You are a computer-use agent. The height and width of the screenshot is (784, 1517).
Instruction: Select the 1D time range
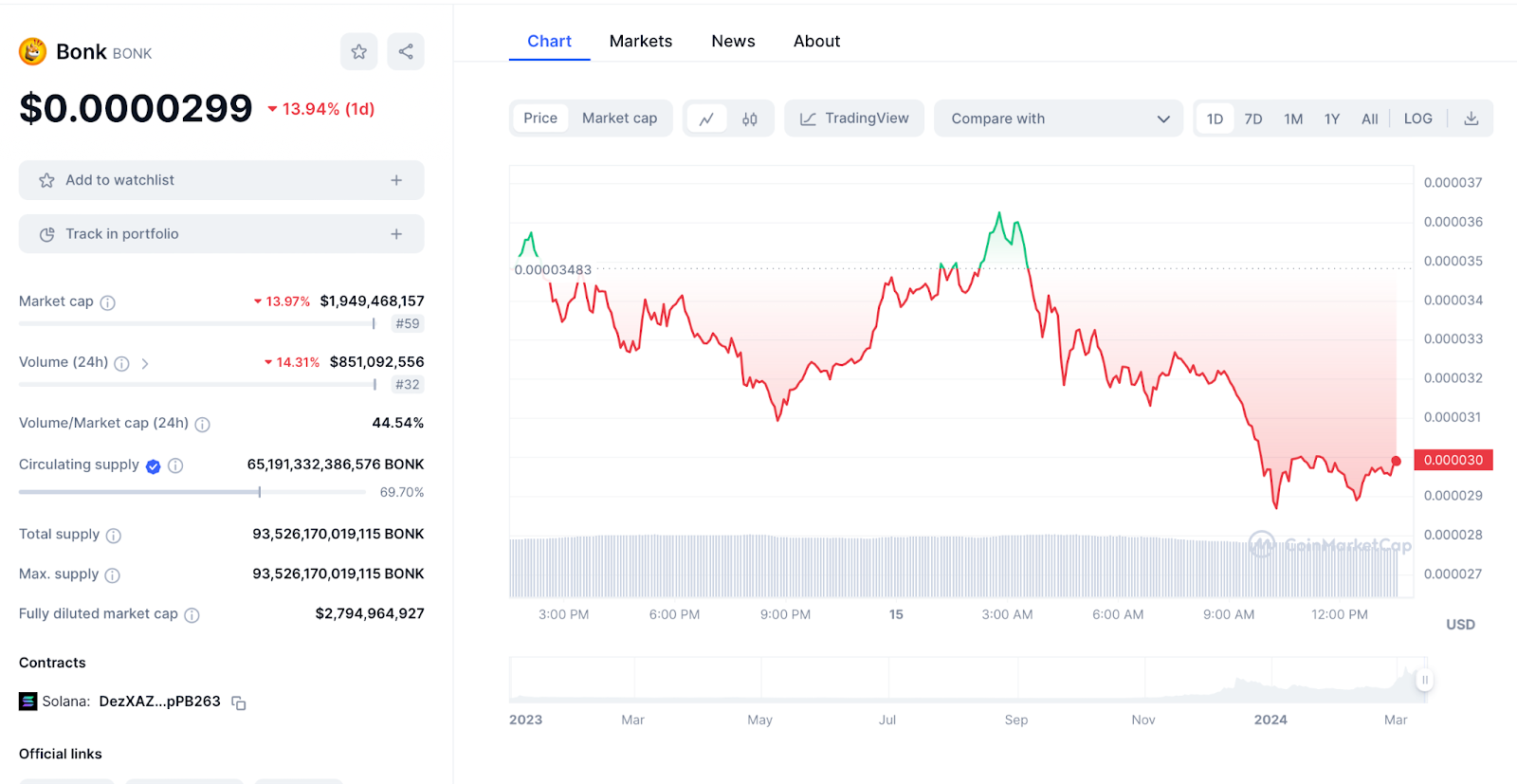pyautogui.click(x=1215, y=119)
